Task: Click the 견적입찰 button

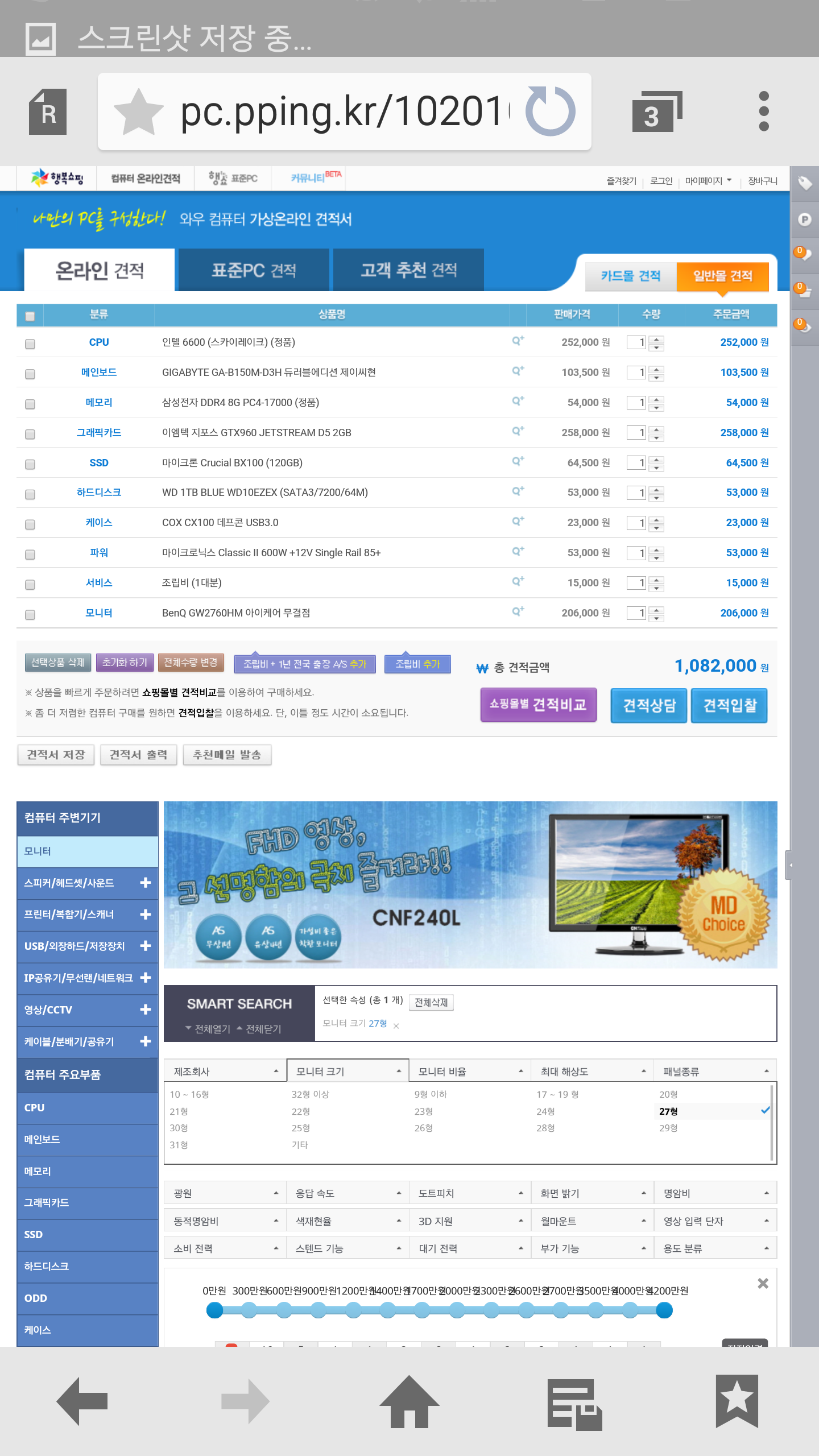Action: coord(730,705)
